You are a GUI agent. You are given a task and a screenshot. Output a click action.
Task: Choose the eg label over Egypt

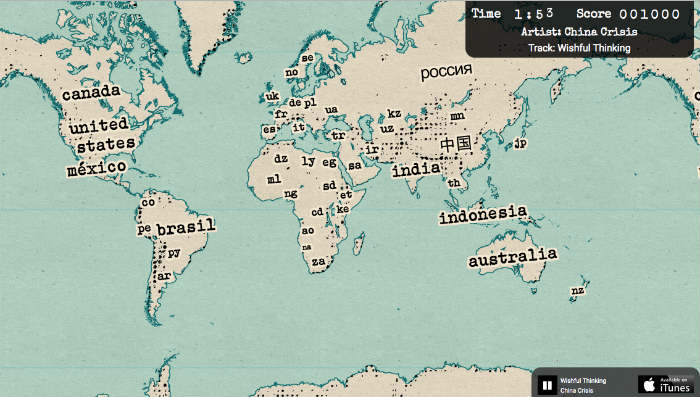pos(329,162)
